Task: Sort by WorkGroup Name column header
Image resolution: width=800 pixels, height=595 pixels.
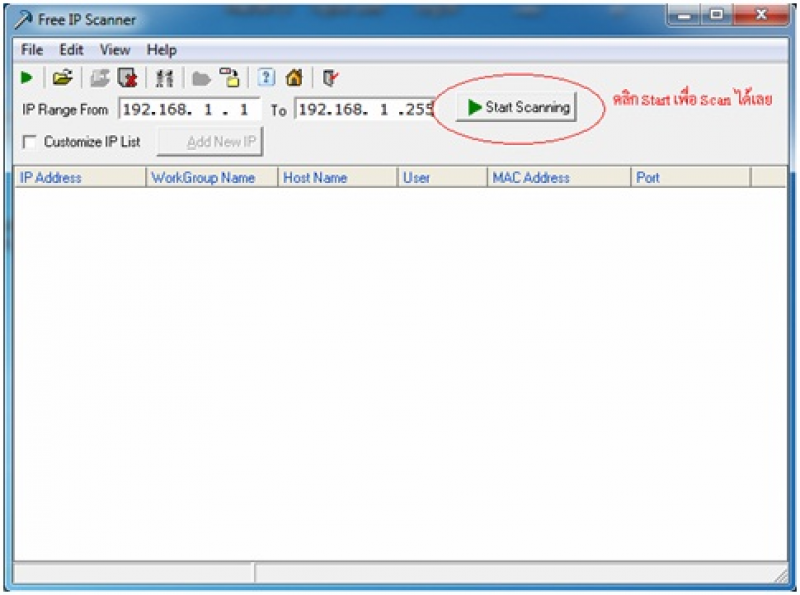Action: coord(212,178)
